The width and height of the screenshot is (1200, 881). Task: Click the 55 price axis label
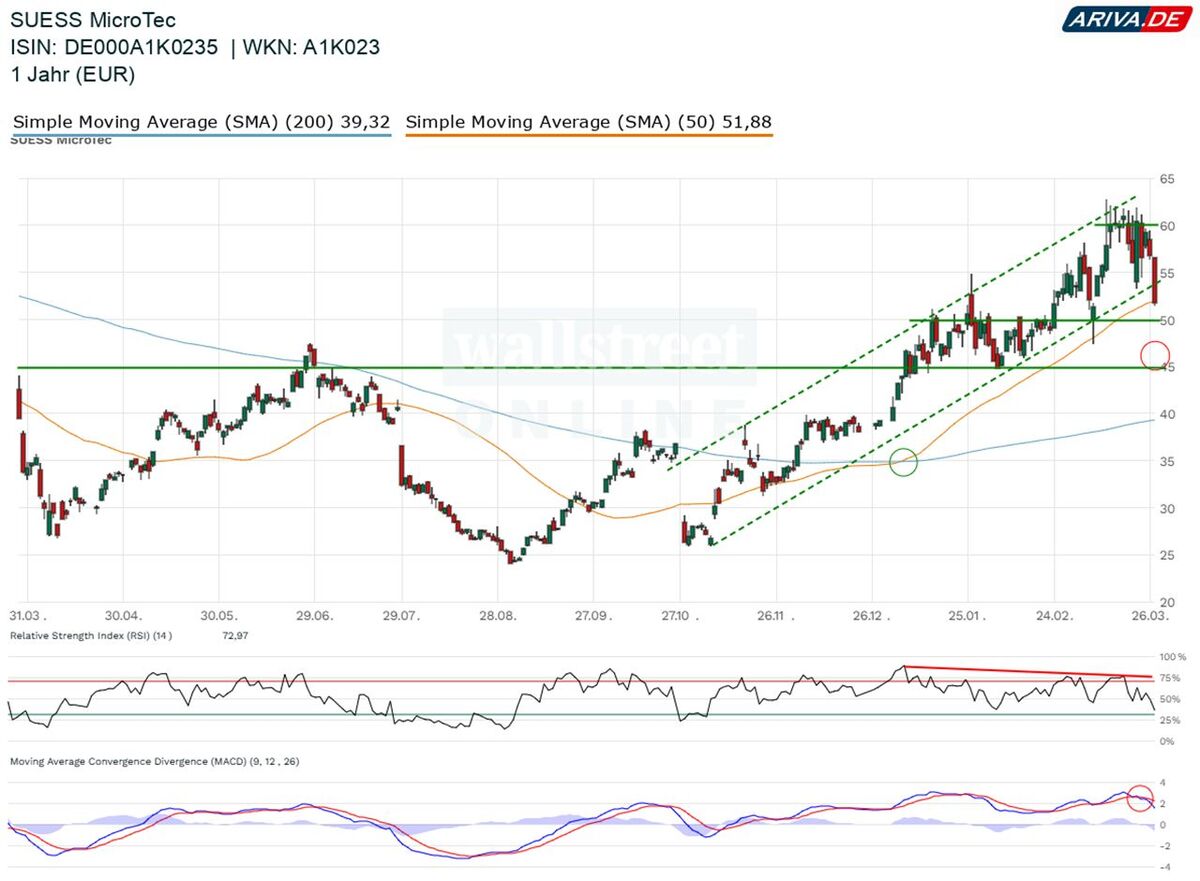tap(1166, 273)
